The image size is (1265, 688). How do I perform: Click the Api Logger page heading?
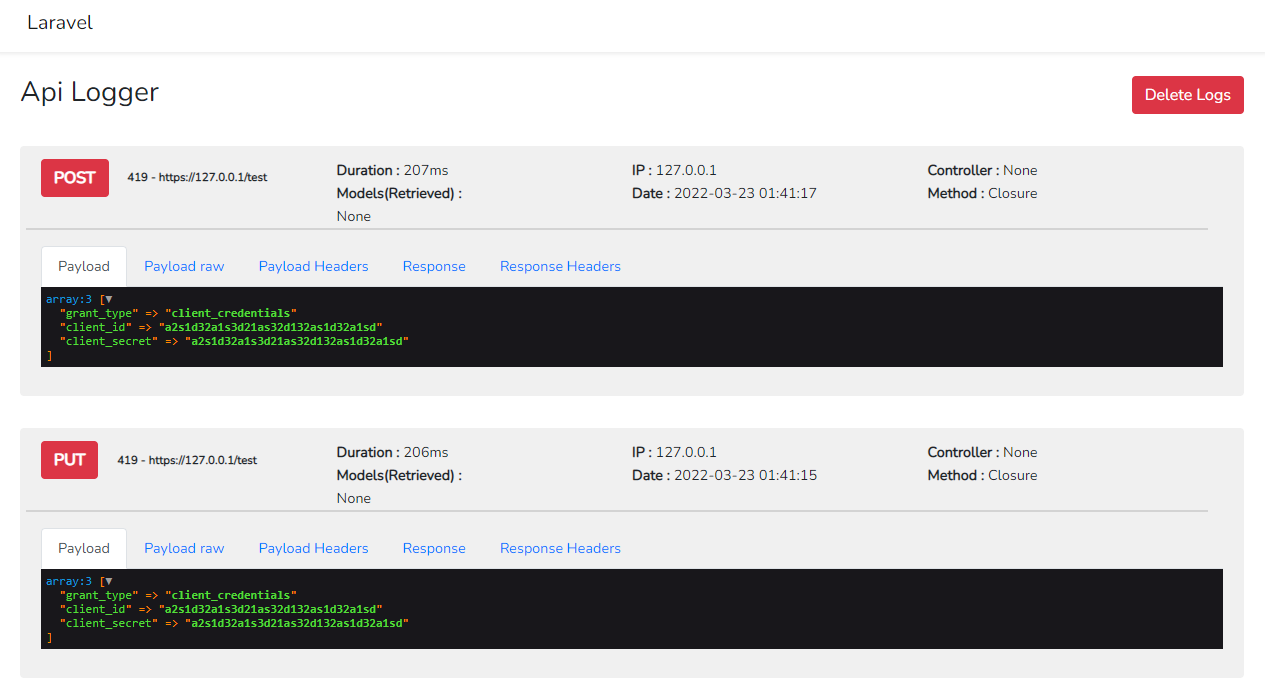pos(89,92)
